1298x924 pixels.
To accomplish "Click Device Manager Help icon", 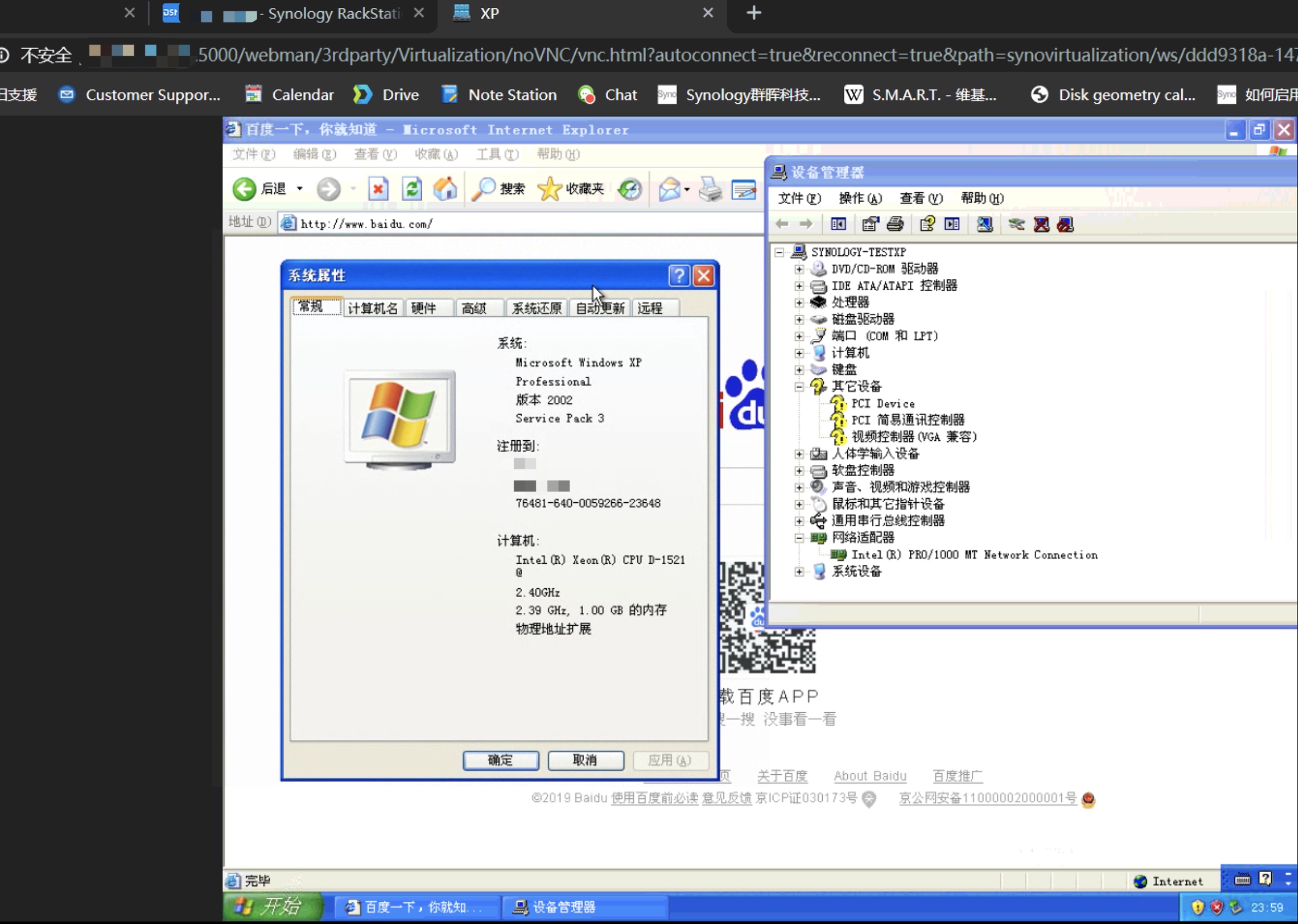I will pos(928,224).
